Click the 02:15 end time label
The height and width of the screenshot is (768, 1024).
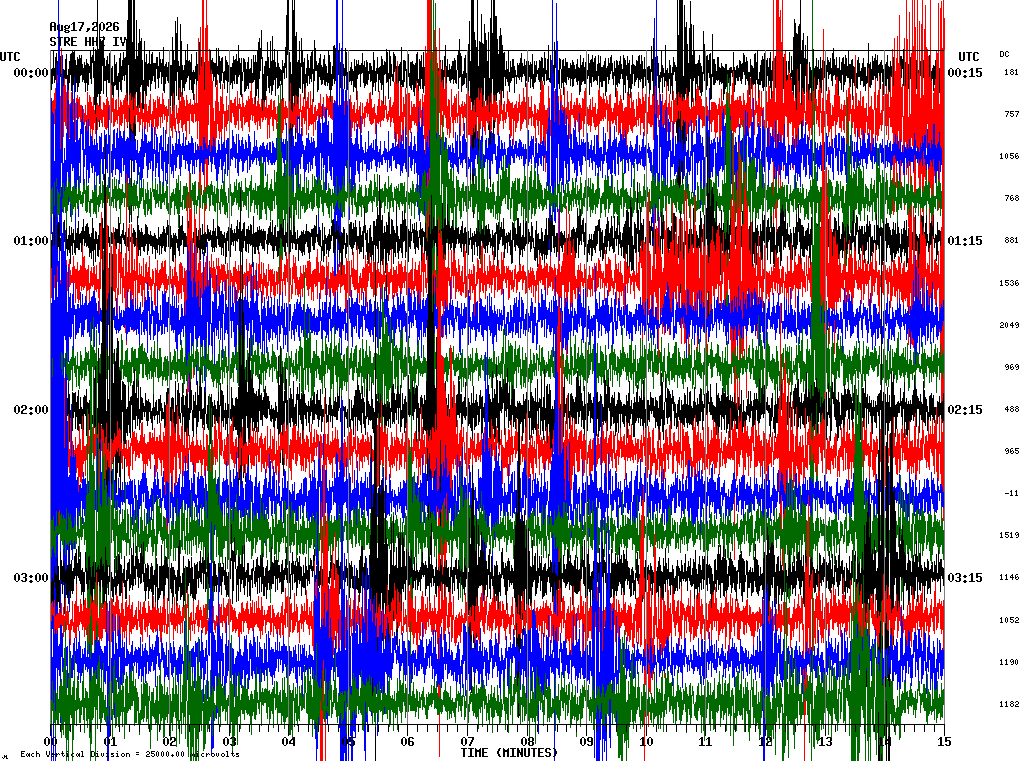tap(965, 409)
